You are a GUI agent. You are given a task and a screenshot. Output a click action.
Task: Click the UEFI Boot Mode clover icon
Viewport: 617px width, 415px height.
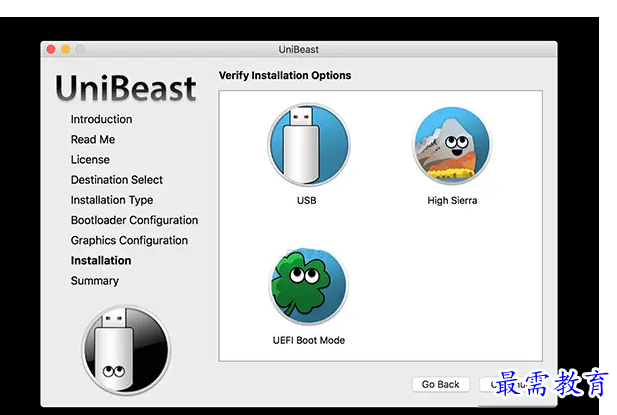point(308,286)
